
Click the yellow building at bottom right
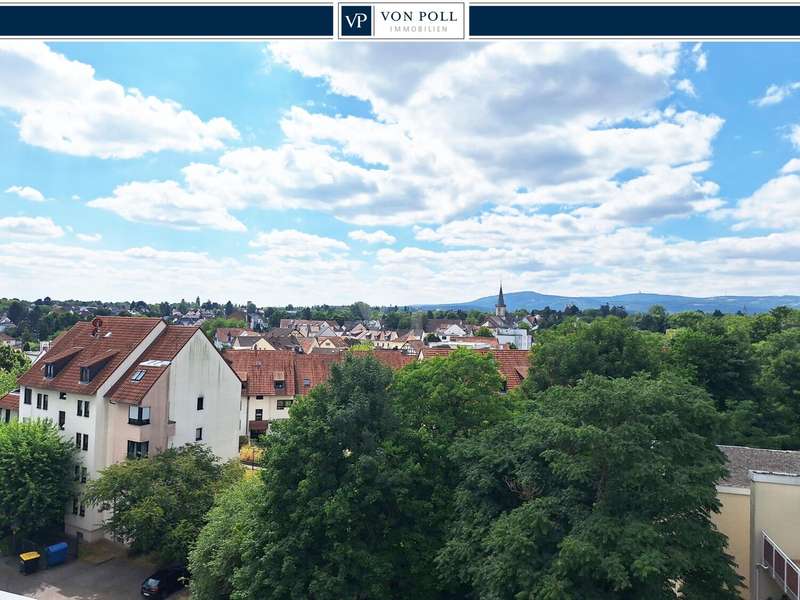[x=737, y=520]
